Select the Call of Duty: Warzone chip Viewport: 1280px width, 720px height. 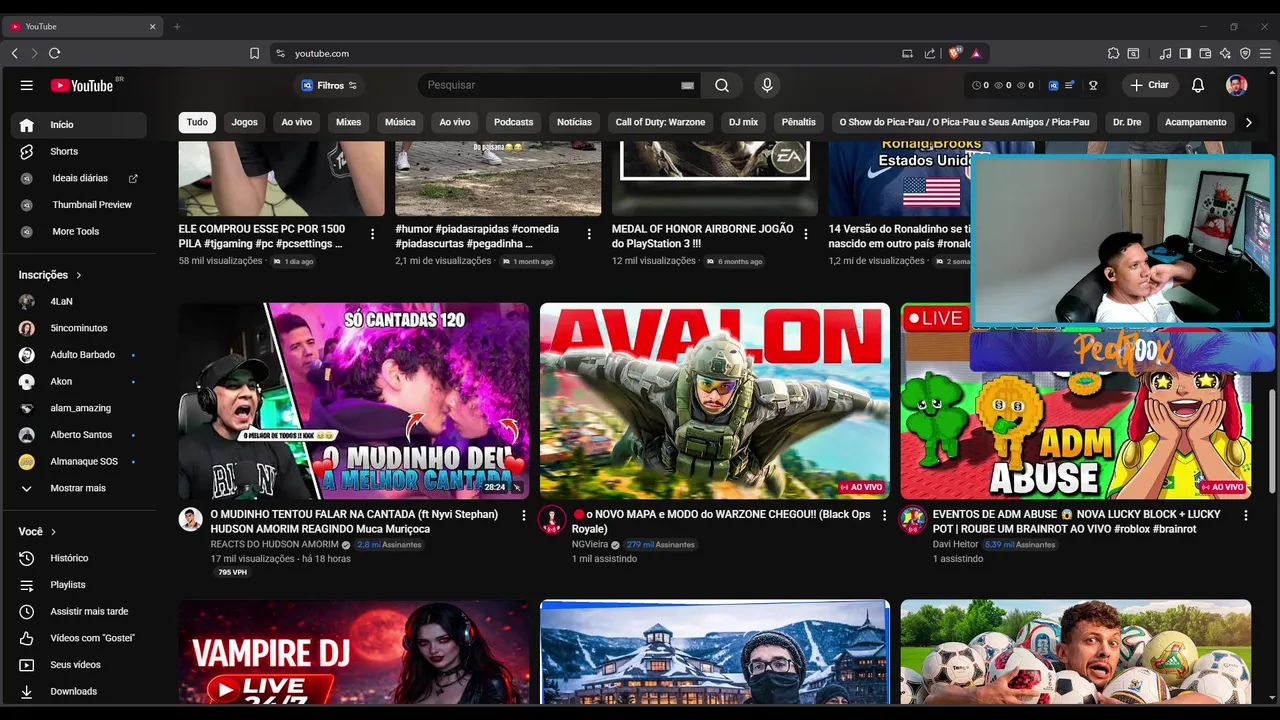point(660,122)
